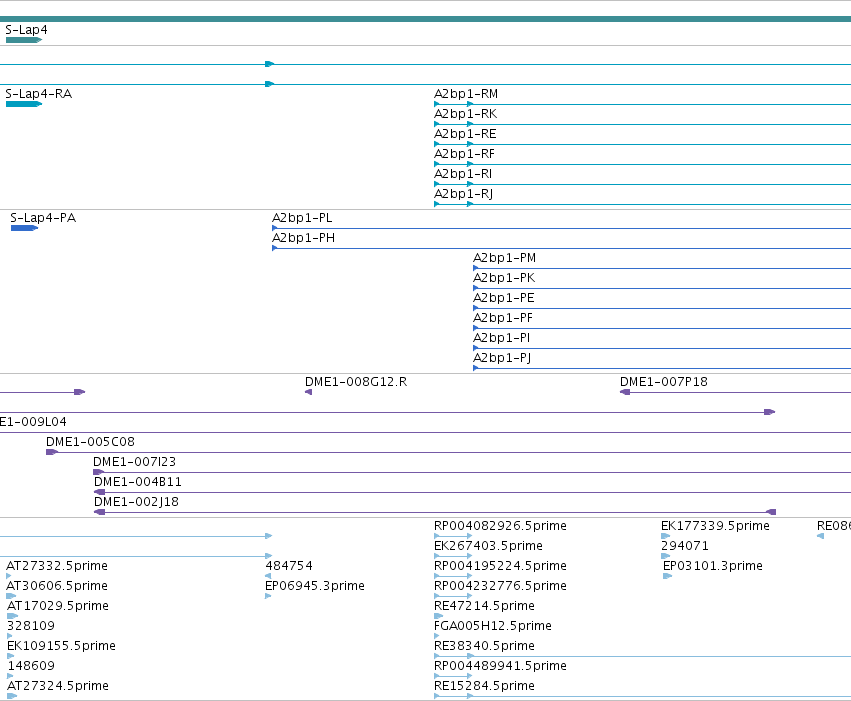Image resolution: width=851 pixels, height=701 pixels.
Task: Click the AT27324.5prime arrow glyph
Action: [12, 696]
